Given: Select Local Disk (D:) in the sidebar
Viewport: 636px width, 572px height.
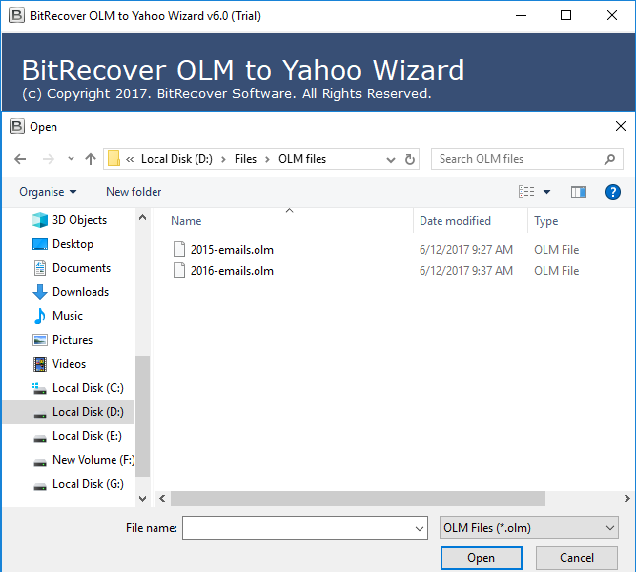Looking at the screenshot, I should tap(88, 412).
